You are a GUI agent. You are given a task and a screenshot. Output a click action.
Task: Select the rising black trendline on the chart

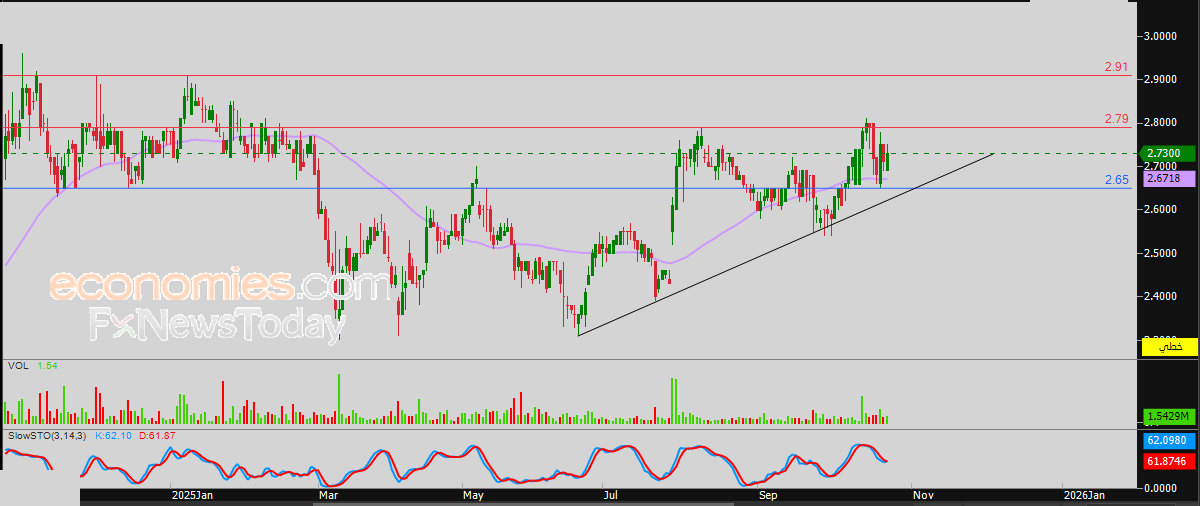[786, 244]
